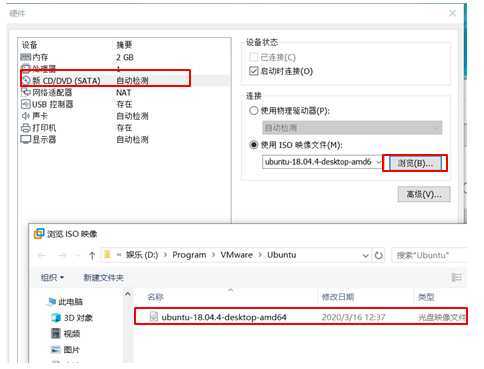Click the date 2020/3/16 12:37 cell

353,317
